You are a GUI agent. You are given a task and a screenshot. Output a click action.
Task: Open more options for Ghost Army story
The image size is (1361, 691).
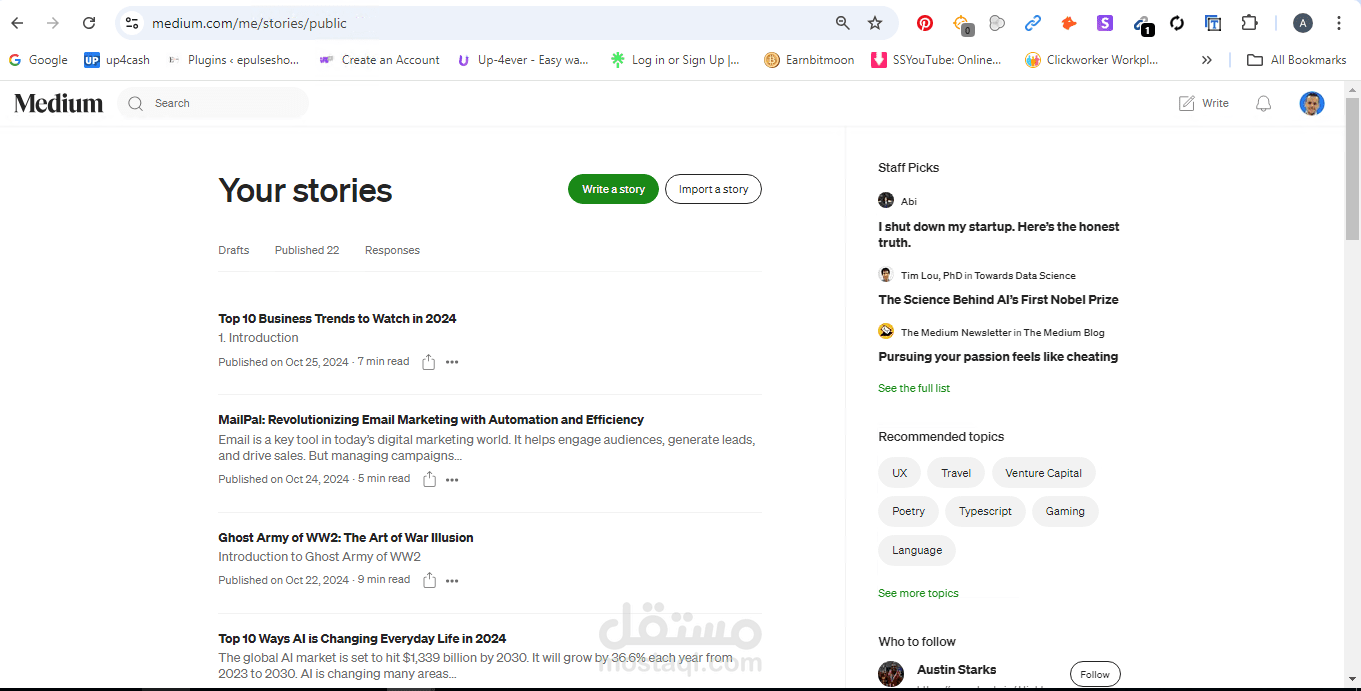452,581
